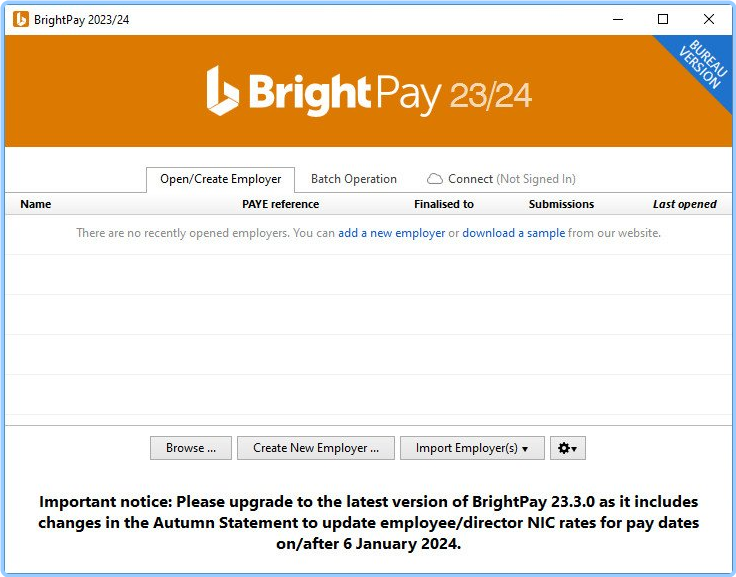Image resolution: width=736 pixels, height=577 pixels.
Task: Expand the Import Employer(s) dropdown
Action: (472, 448)
